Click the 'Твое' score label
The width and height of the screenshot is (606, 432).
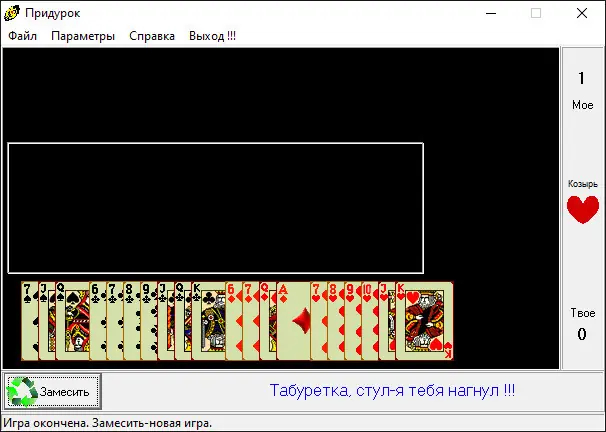point(583,312)
